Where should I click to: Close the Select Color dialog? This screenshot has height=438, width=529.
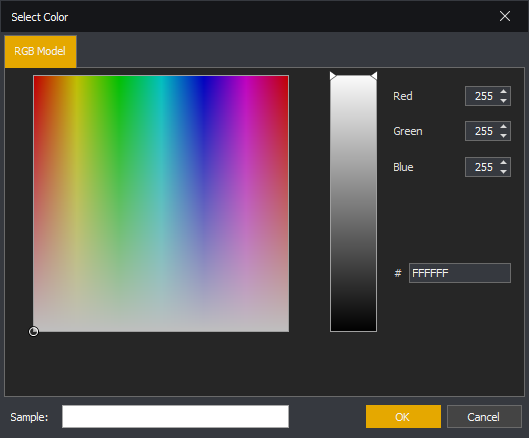click(x=505, y=16)
